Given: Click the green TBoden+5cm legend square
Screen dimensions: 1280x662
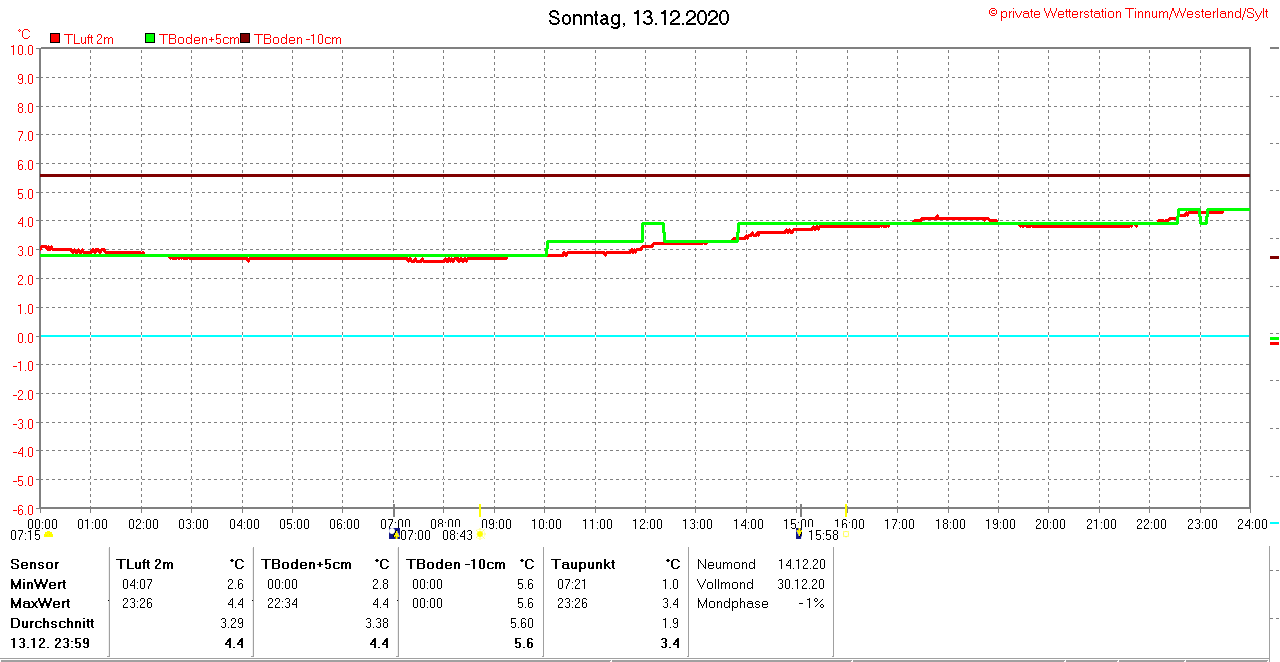Looking at the screenshot, I should point(150,39).
